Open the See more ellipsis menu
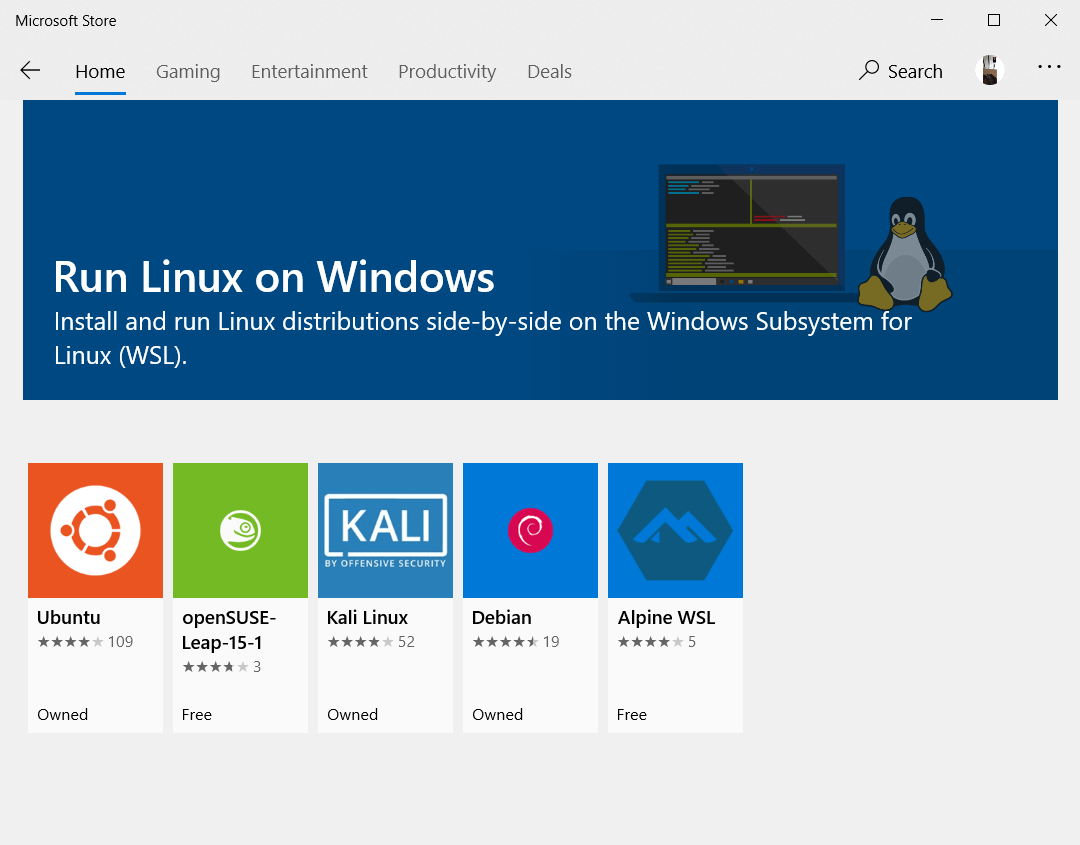This screenshot has width=1080, height=845. point(1049,67)
